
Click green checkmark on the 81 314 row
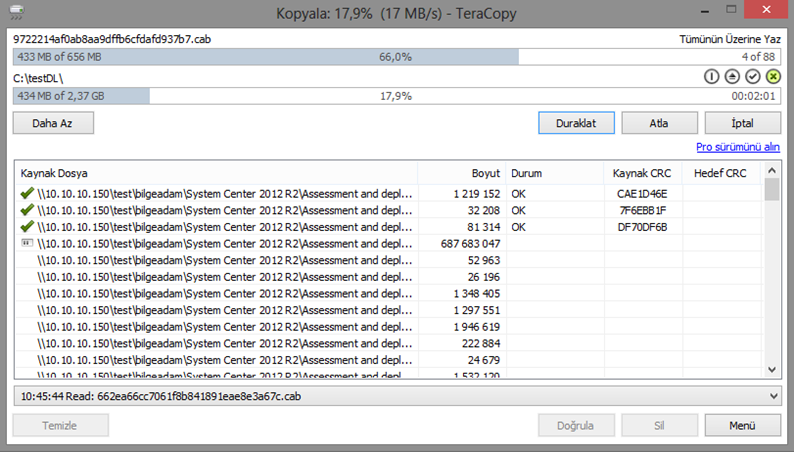pyautogui.click(x=27, y=227)
